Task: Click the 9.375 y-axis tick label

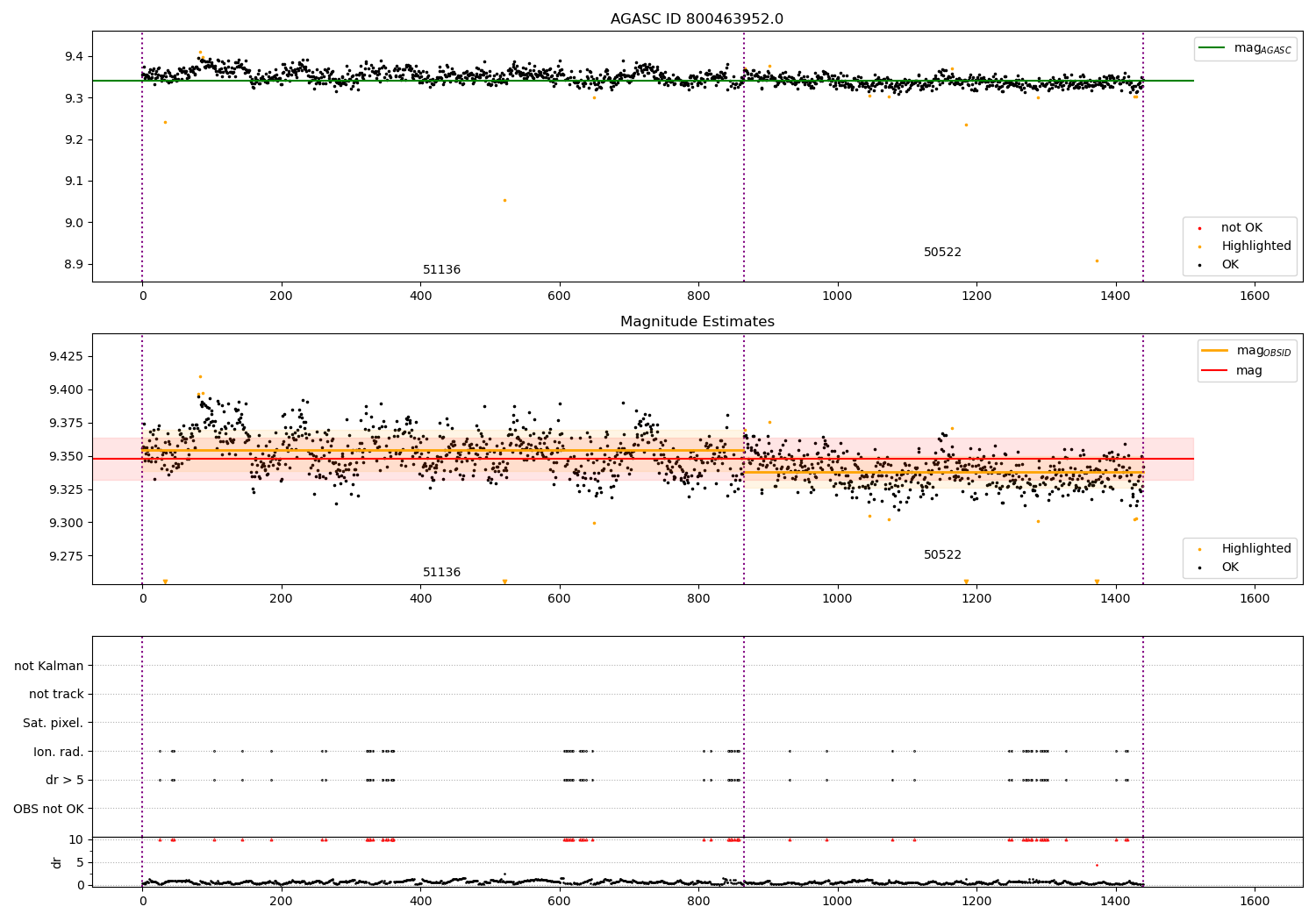Action: coord(66,423)
